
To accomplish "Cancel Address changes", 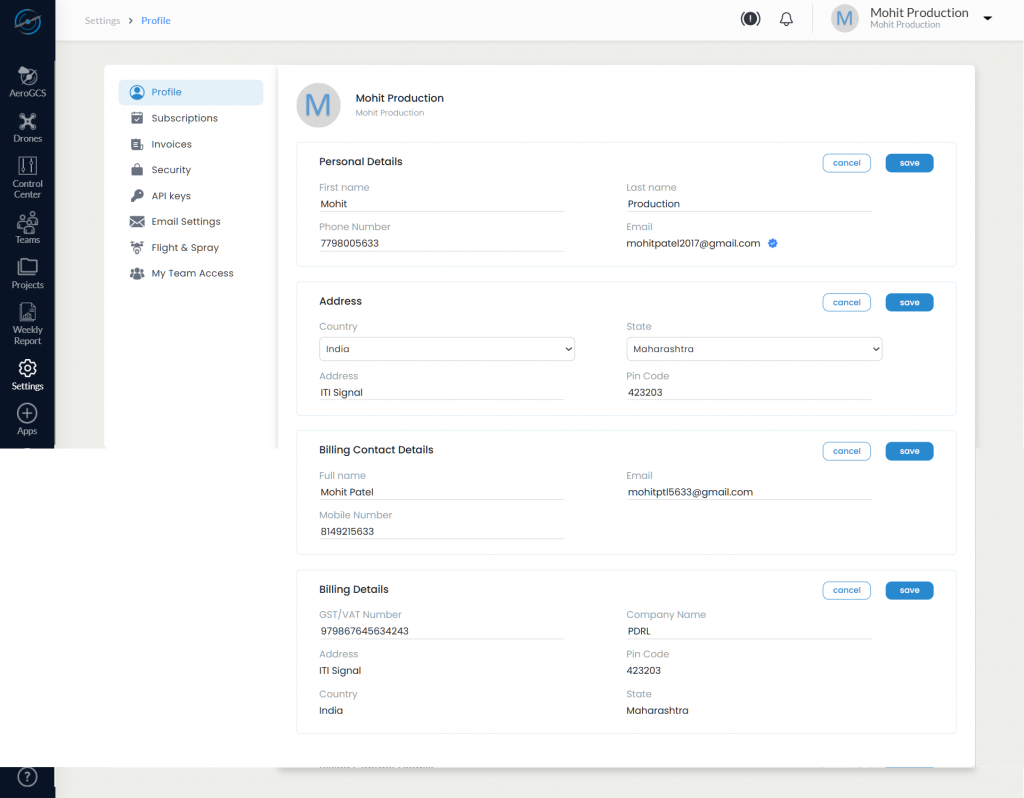I will pyautogui.click(x=846, y=302).
